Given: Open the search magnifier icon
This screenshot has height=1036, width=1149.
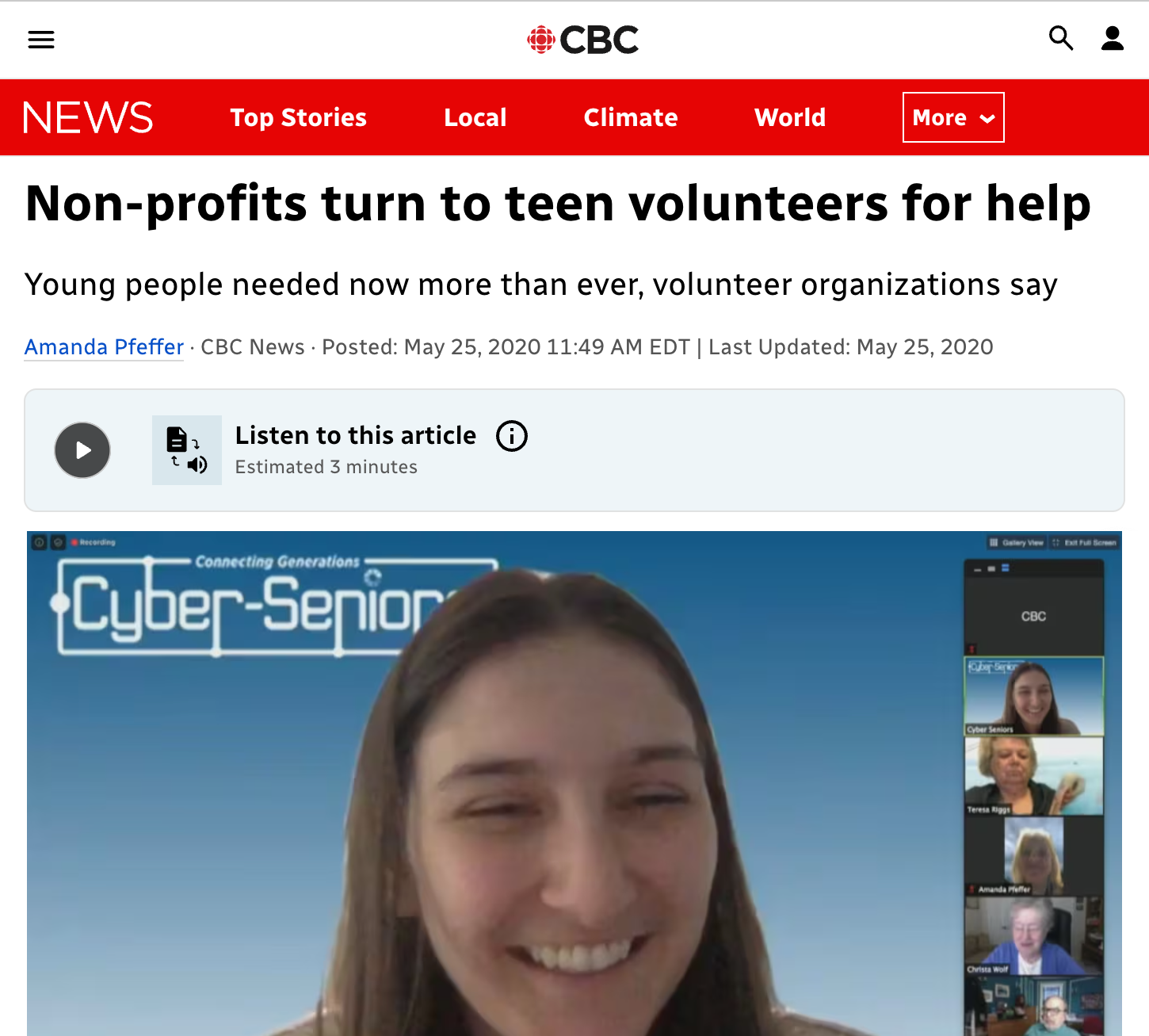Looking at the screenshot, I should click(1061, 38).
